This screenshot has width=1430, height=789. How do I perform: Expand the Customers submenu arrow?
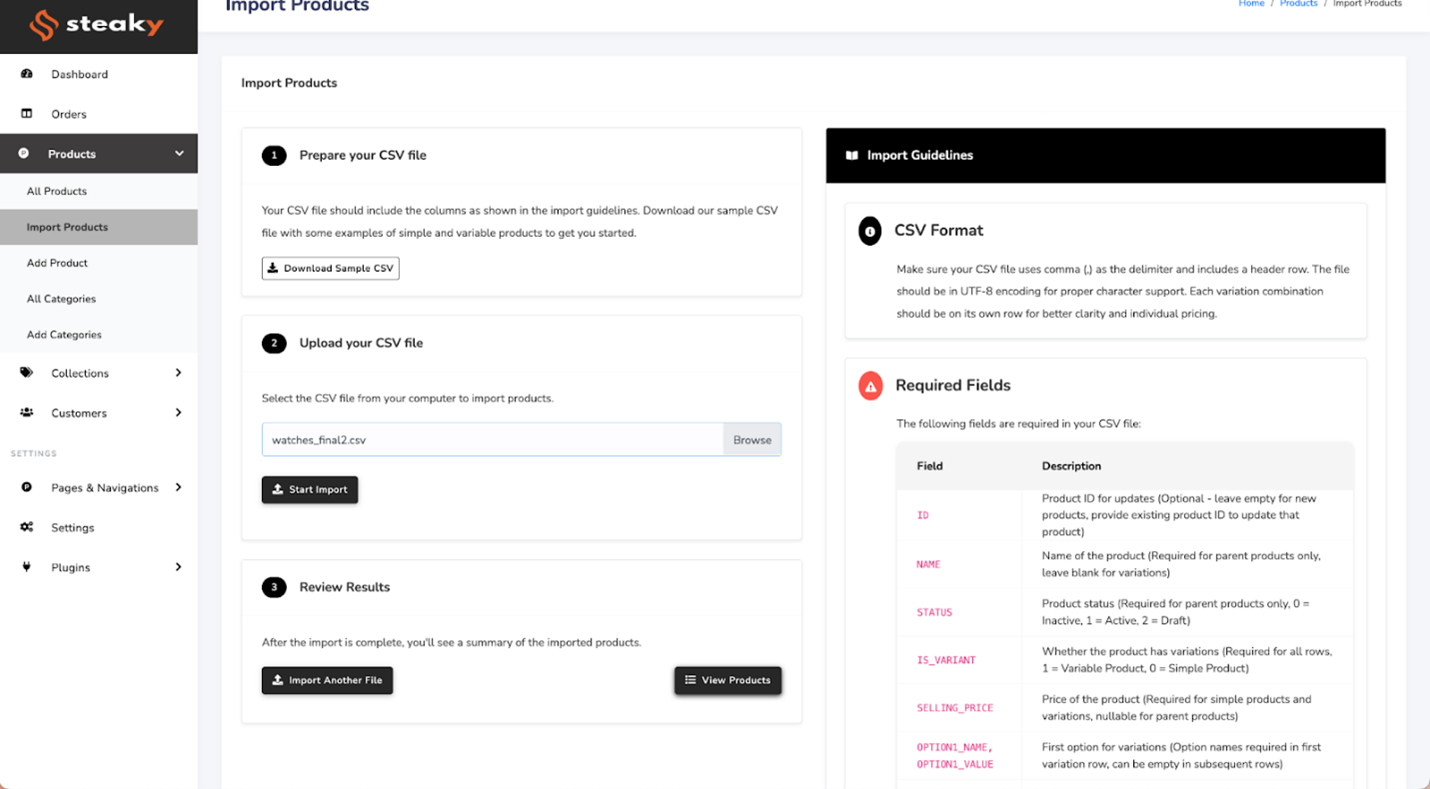click(178, 413)
